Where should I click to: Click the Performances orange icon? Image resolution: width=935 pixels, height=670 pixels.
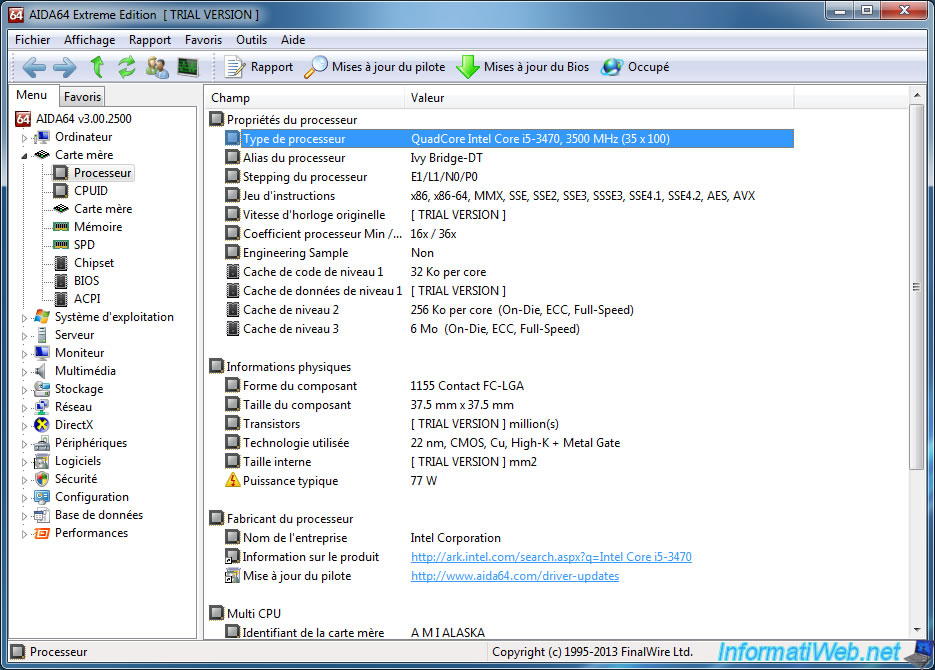42,533
